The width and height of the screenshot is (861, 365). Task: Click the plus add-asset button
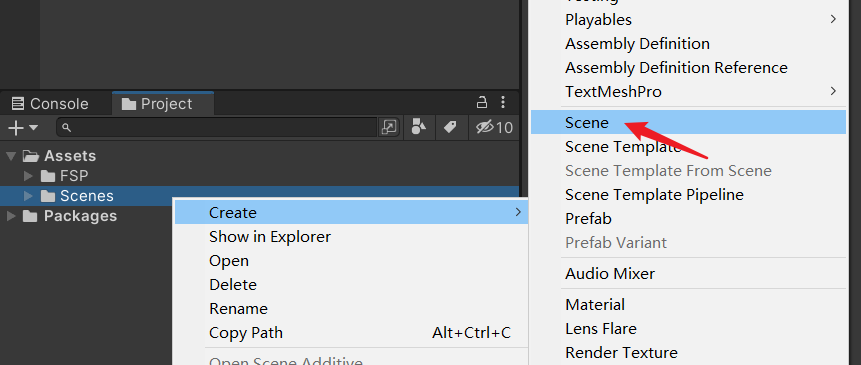tap(16, 128)
